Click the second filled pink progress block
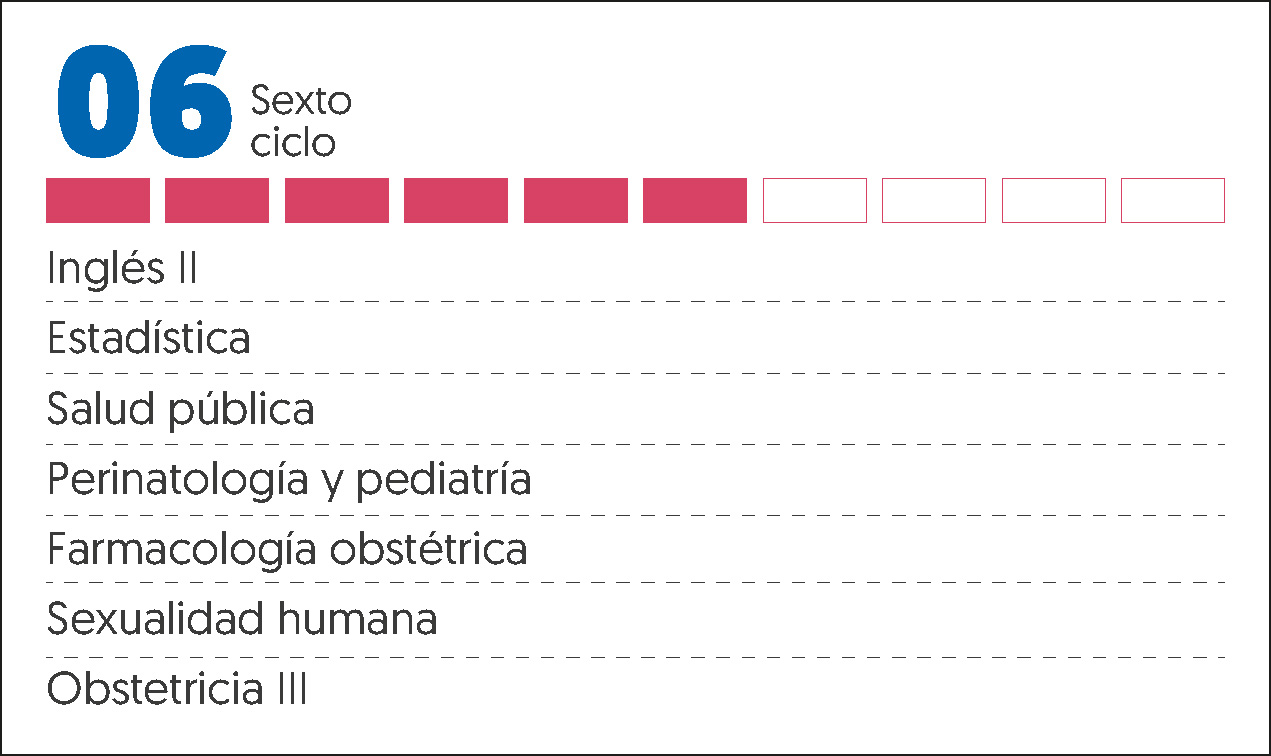The image size is (1271, 756). pyautogui.click(x=217, y=200)
